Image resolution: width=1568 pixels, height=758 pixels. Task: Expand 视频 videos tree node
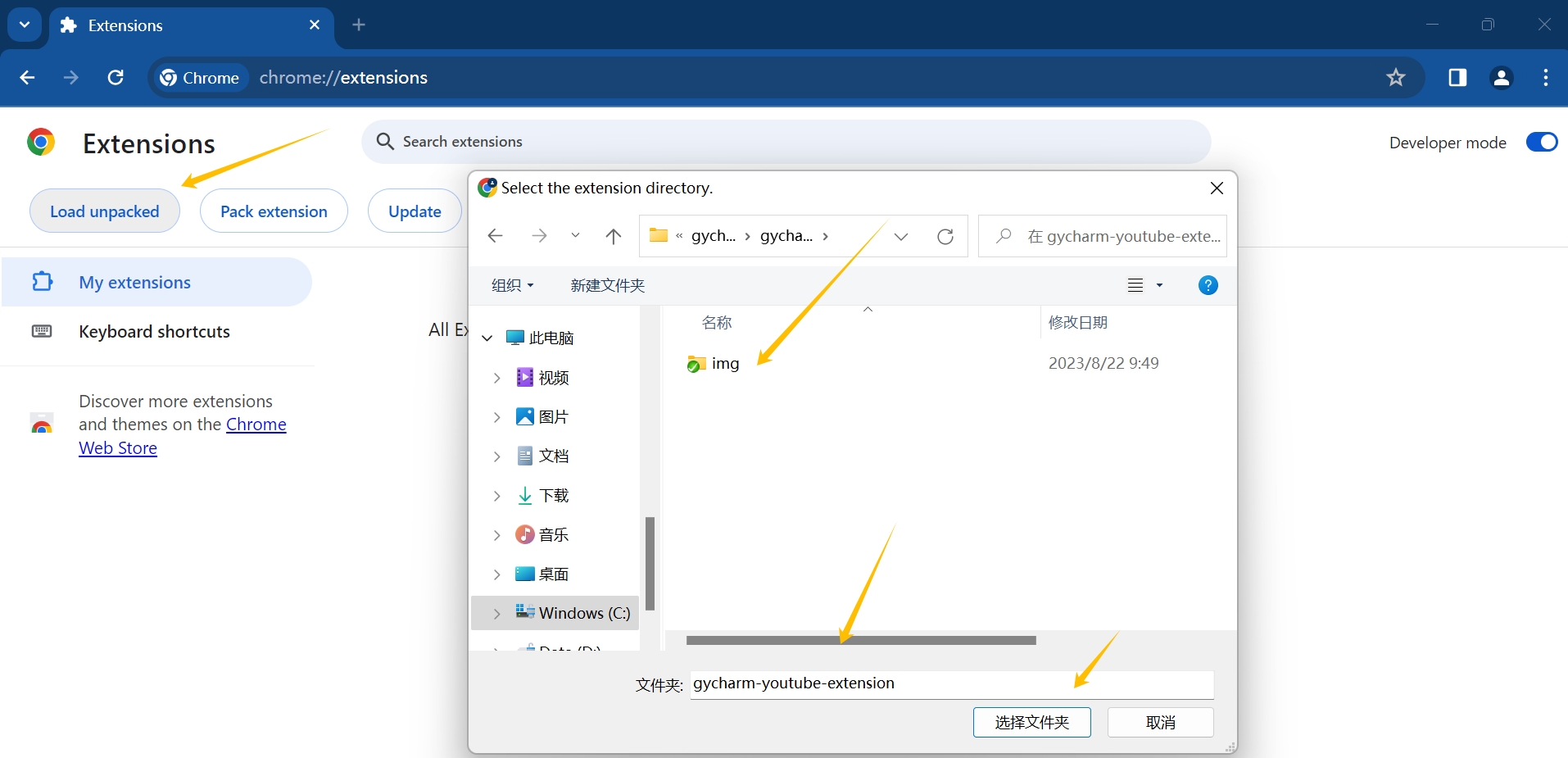click(x=496, y=378)
